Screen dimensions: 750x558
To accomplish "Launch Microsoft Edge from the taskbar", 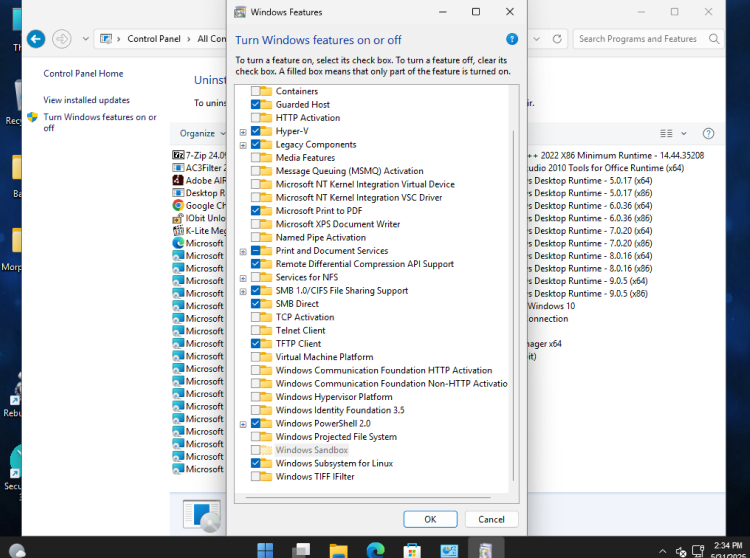I will (x=375, y=550).
